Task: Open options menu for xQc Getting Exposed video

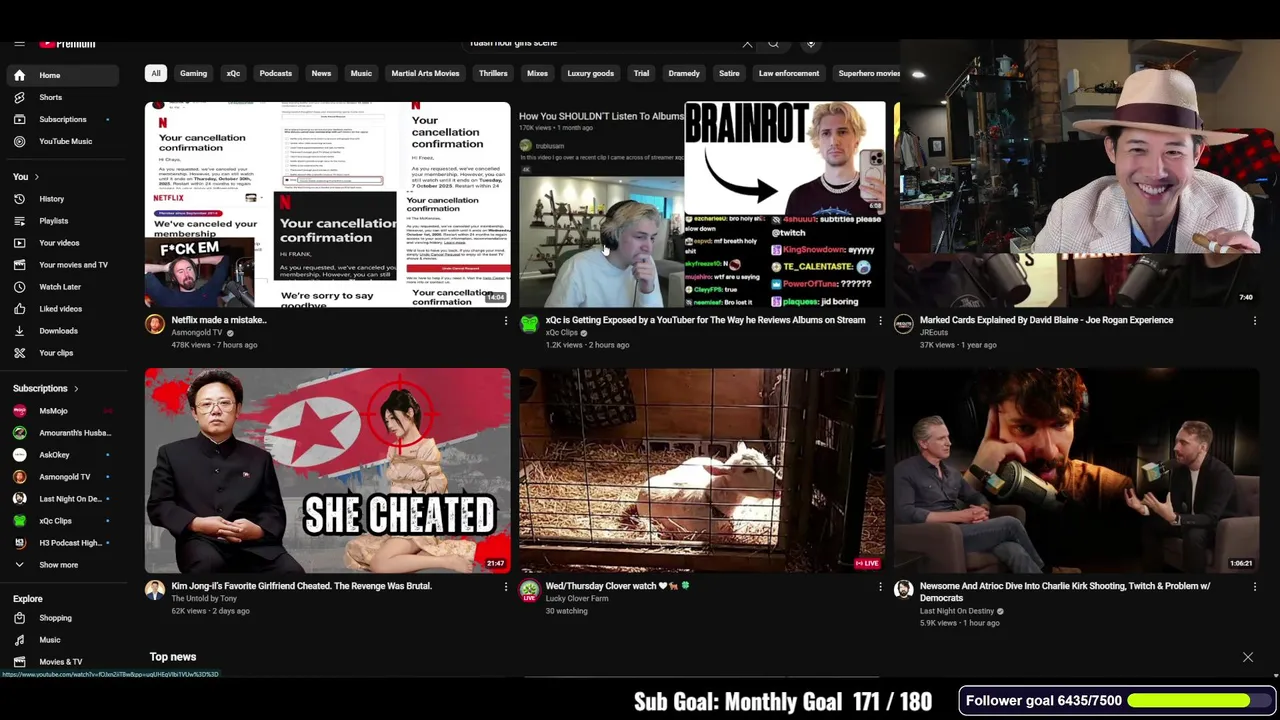Action: pos(880,321)
